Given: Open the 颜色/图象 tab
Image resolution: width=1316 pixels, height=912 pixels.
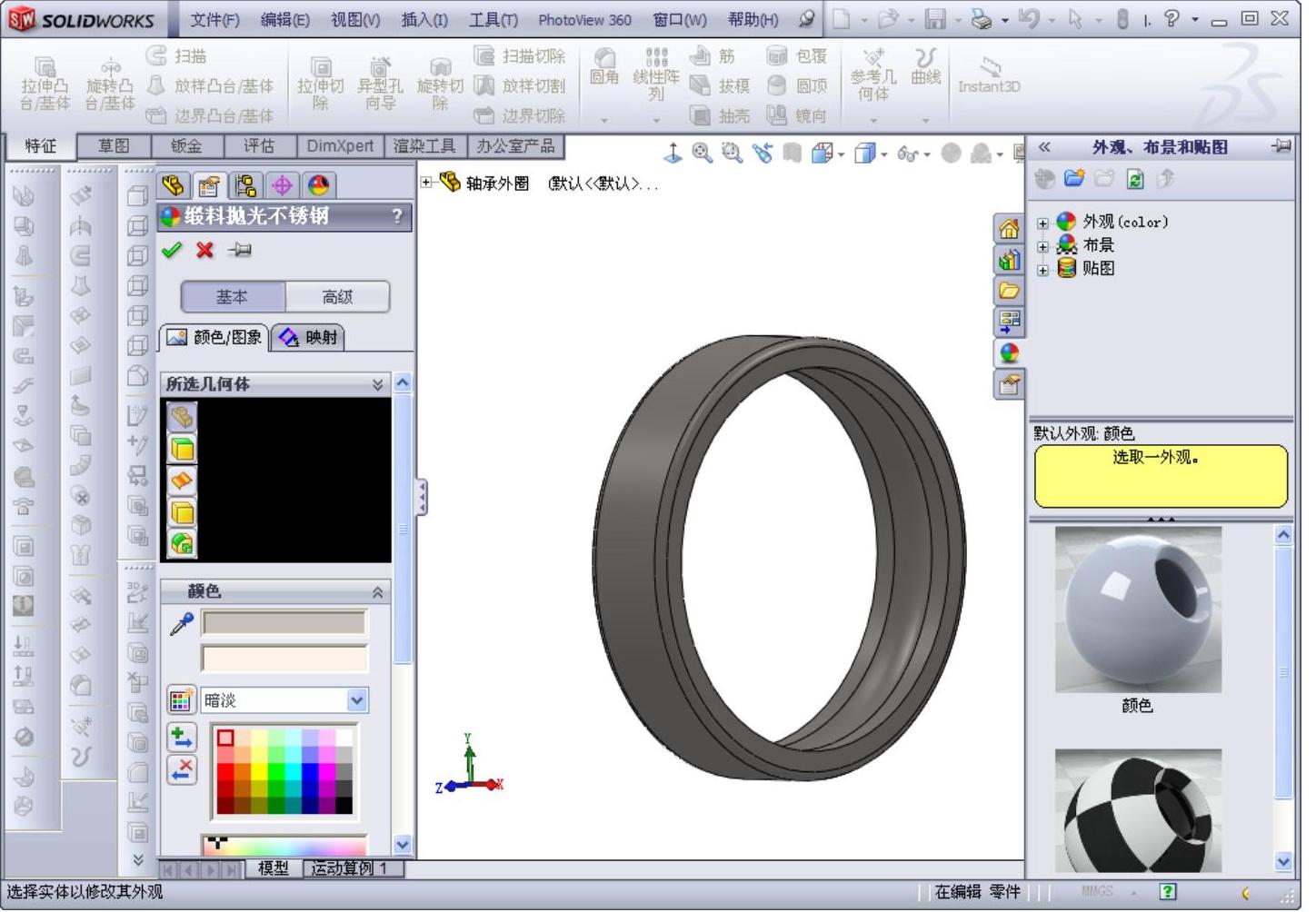Looking at the screenshot, I should click(214, 338).
